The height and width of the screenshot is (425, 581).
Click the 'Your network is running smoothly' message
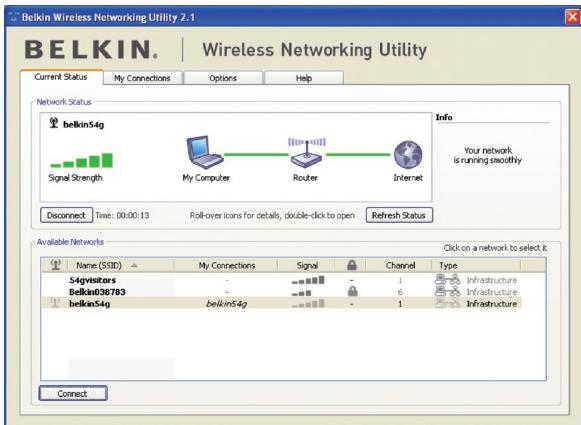click(x=488, y=155)
